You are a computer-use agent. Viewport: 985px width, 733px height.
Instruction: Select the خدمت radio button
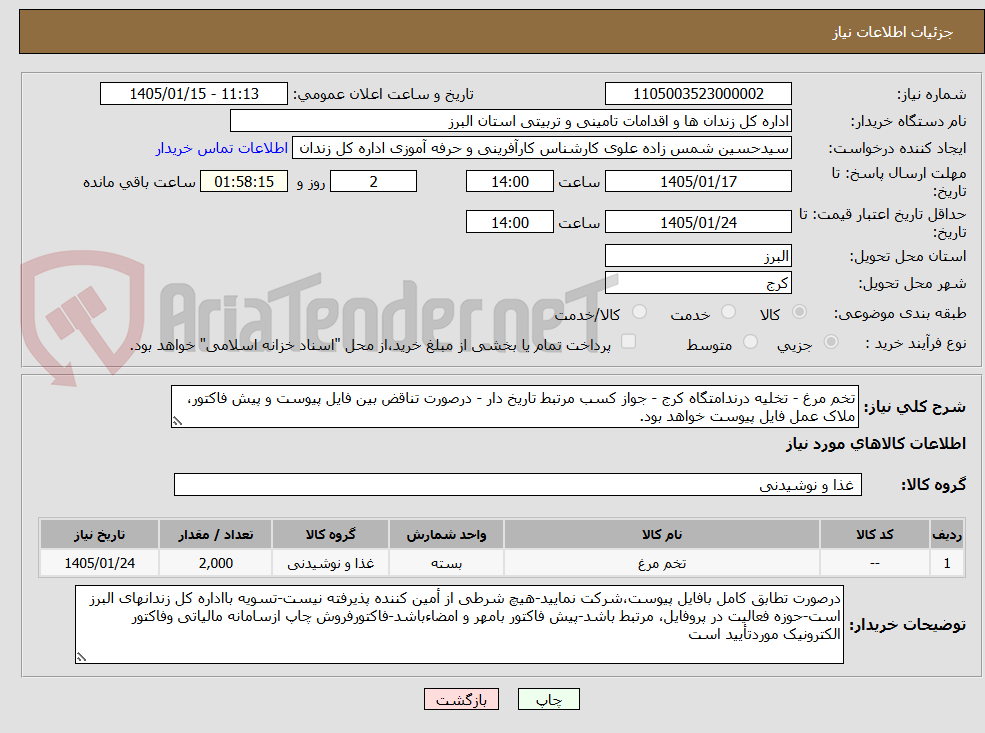click(x=728, y=312)
